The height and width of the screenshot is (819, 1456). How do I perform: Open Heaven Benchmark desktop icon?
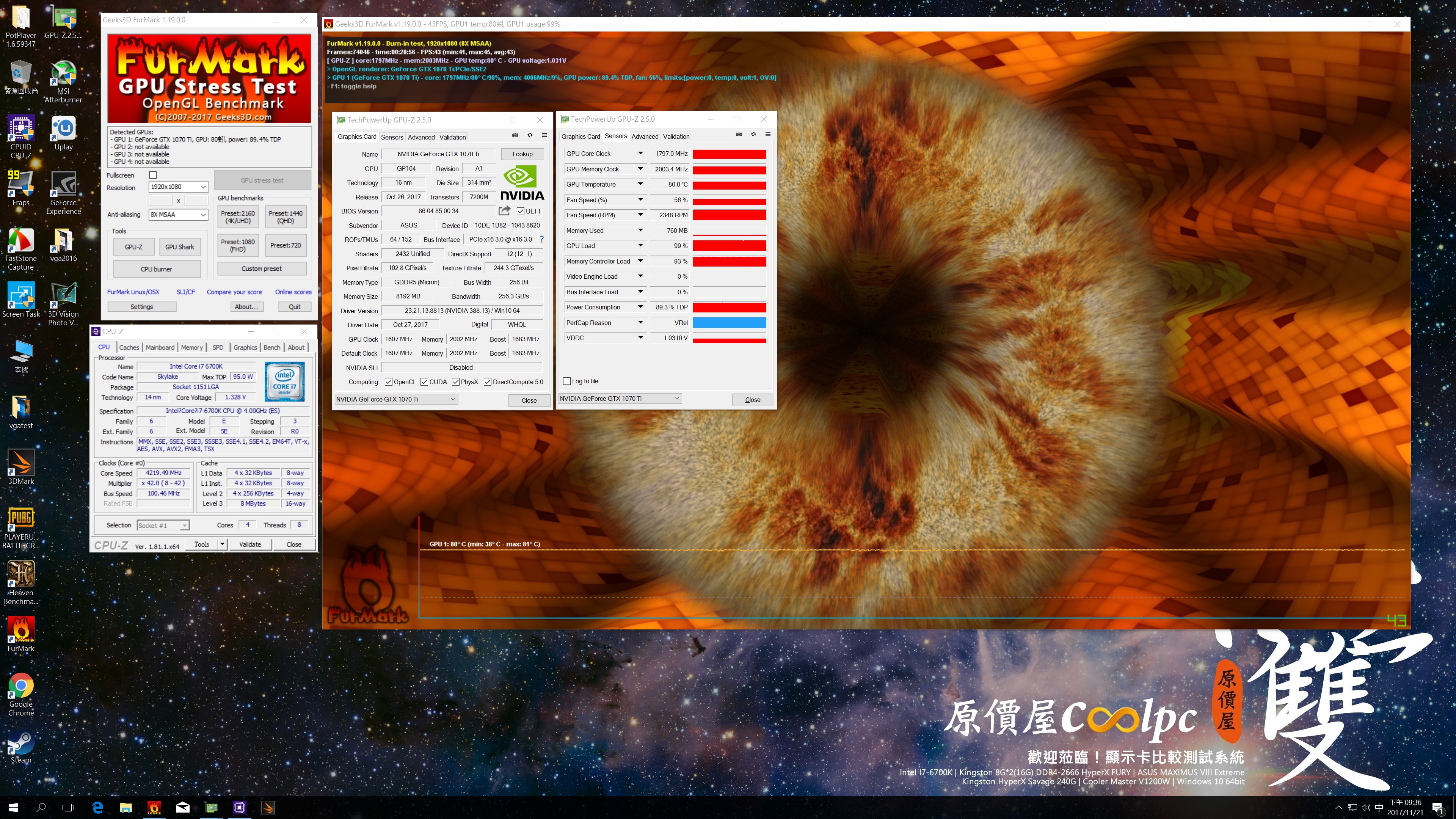[x=21, y=583]
